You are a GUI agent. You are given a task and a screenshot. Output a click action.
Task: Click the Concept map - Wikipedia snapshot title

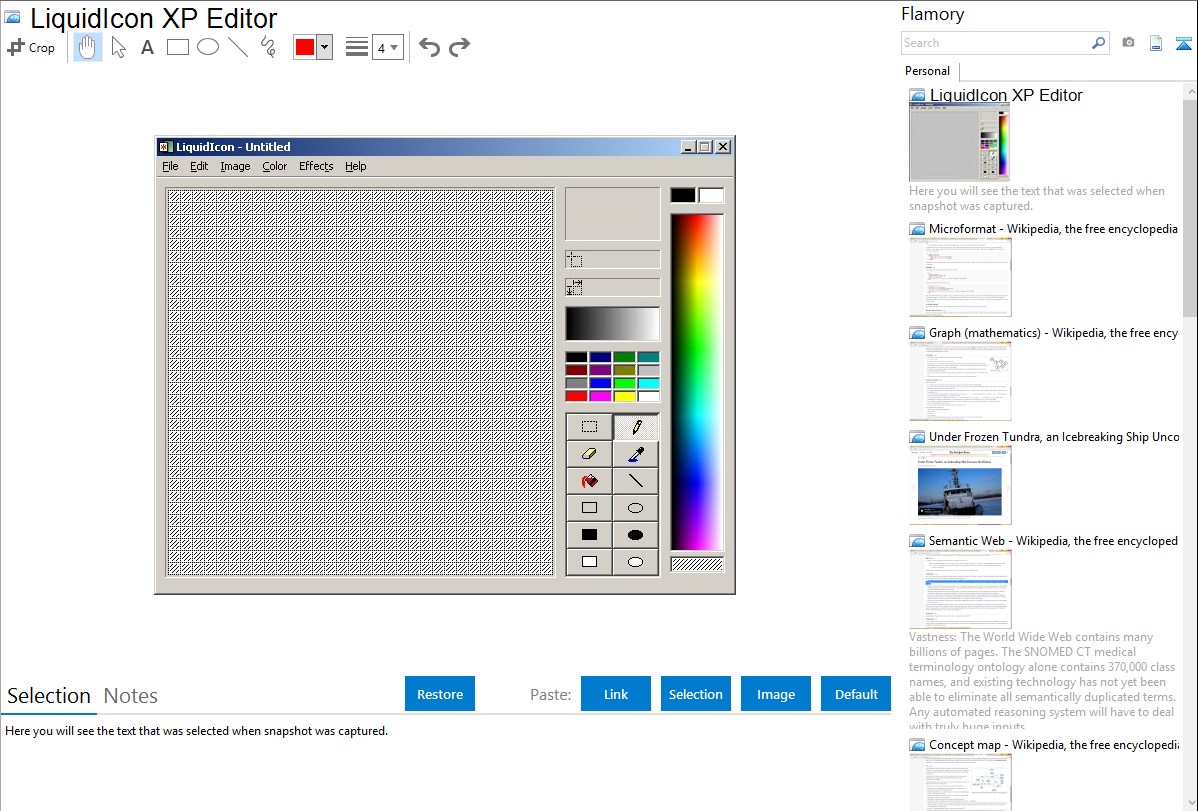(1054, 745)
